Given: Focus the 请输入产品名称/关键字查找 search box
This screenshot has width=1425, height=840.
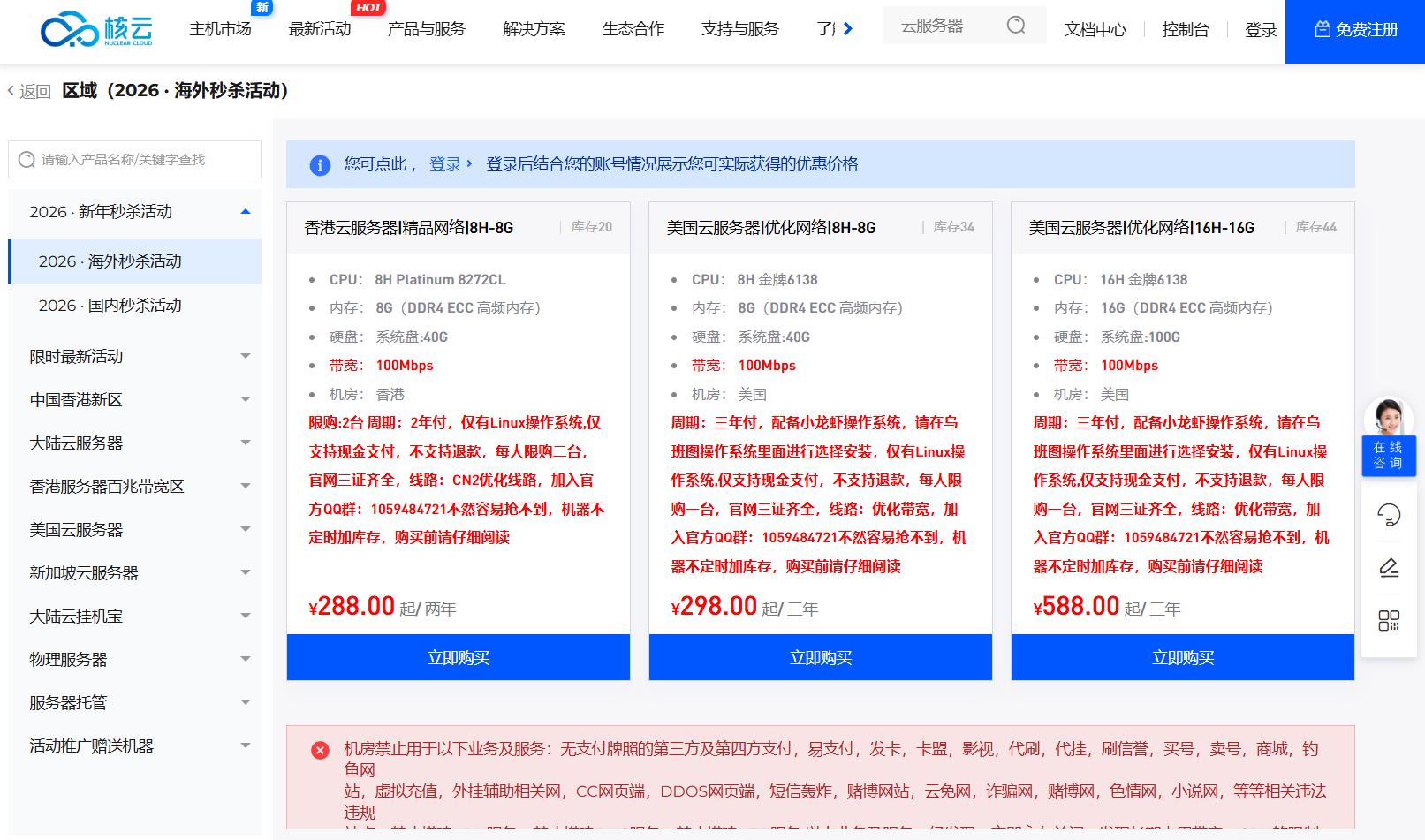Looking at the screenshot, I should pos(135,160).
